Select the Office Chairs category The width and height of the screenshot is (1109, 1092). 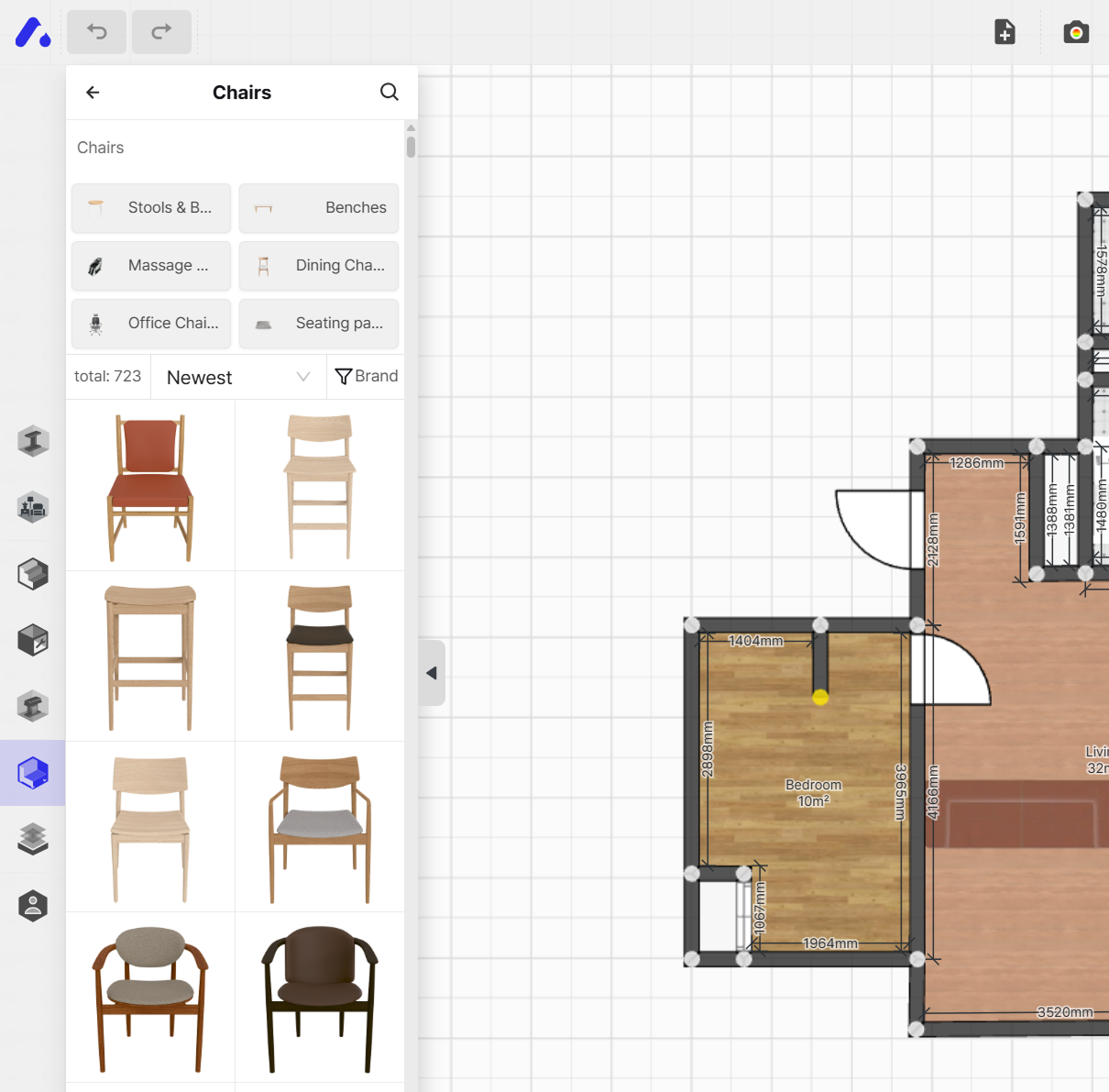(150, 324)
